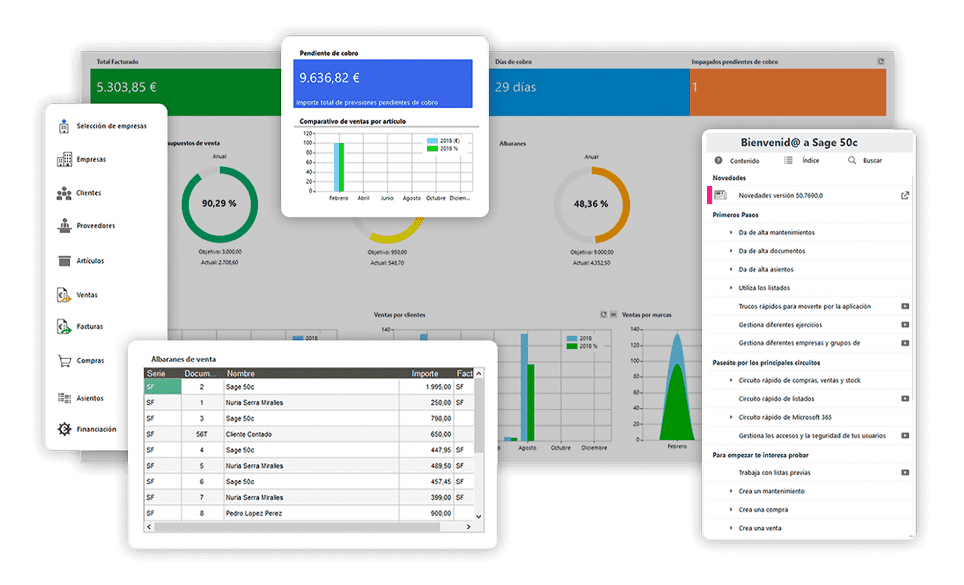Open external link for Novedades versión

[906, 195]
